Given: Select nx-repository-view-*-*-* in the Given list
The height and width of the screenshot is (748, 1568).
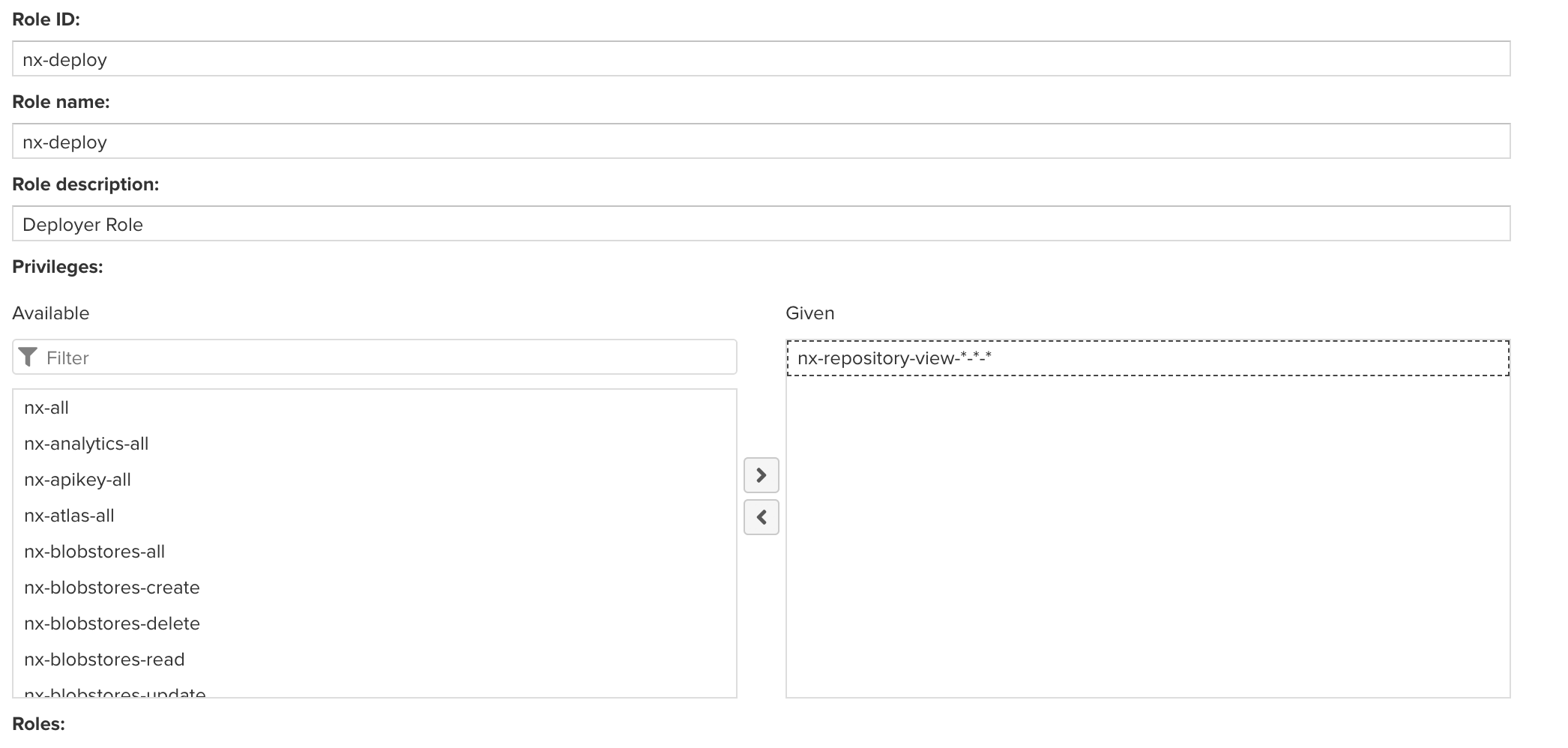Looking at the screenshot, I should pos(893,358).
